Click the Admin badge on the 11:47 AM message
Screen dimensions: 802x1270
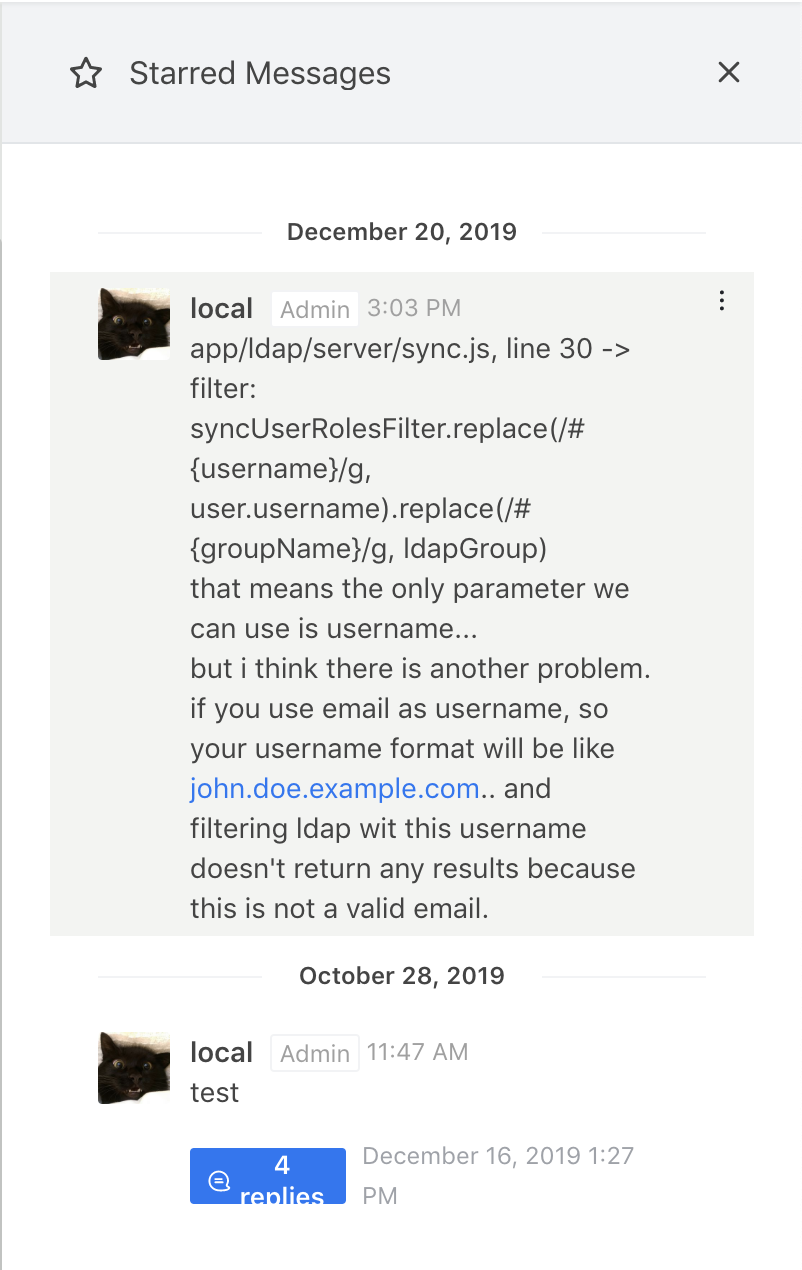315,1053
